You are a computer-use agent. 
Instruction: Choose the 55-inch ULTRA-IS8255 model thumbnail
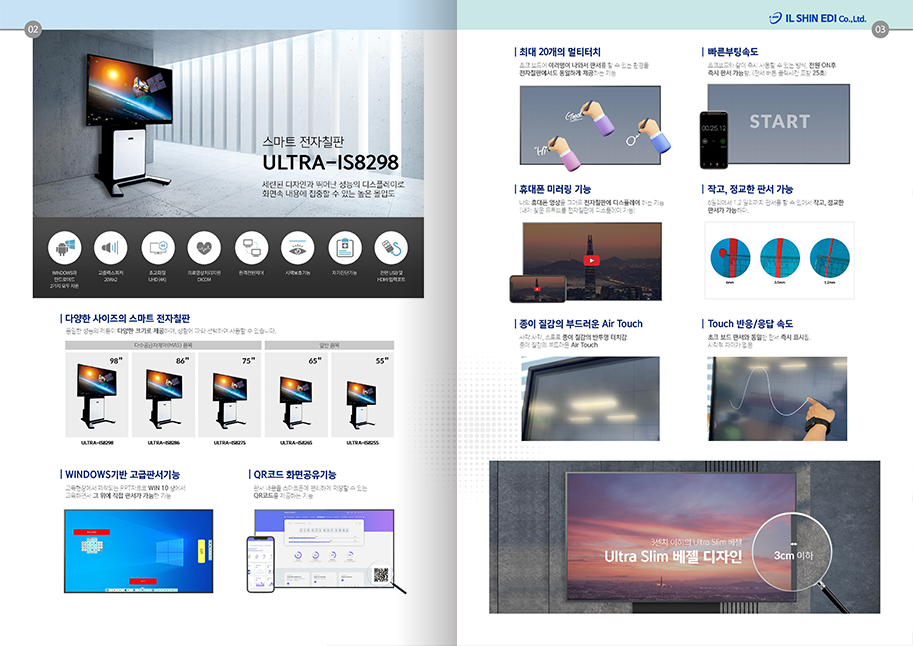[363, 399]
